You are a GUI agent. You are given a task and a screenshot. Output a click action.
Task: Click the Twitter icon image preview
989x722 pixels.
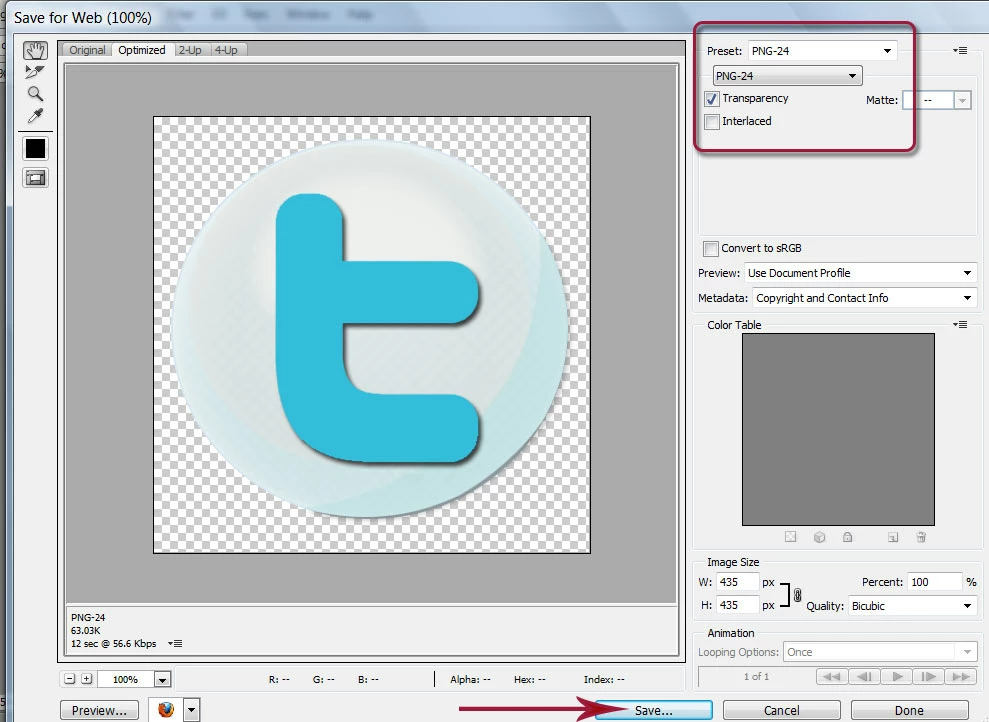(372, 334)
